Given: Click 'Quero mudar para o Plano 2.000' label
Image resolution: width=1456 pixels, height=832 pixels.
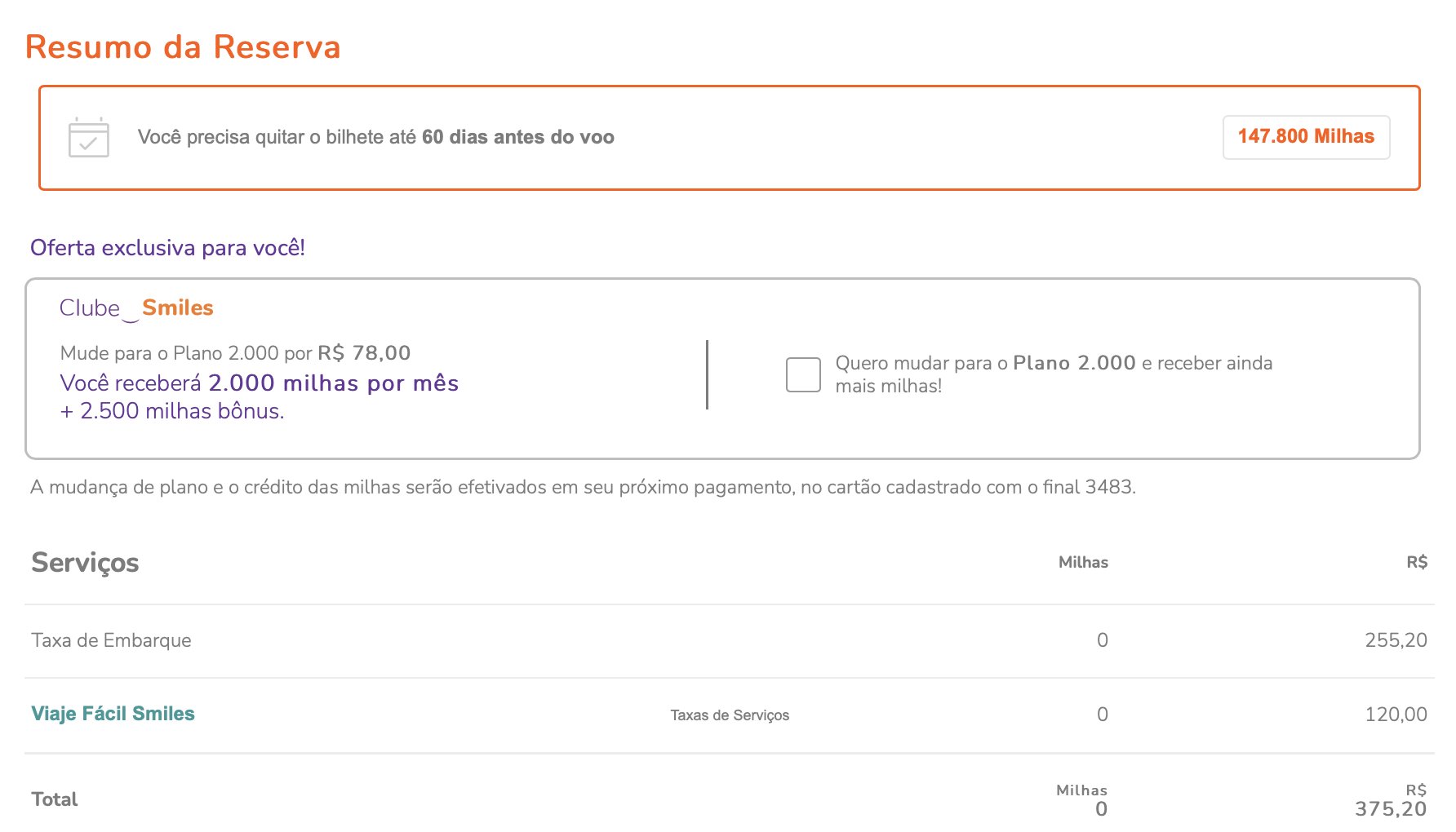Looking at the screenshot, I should (1054, 374).
